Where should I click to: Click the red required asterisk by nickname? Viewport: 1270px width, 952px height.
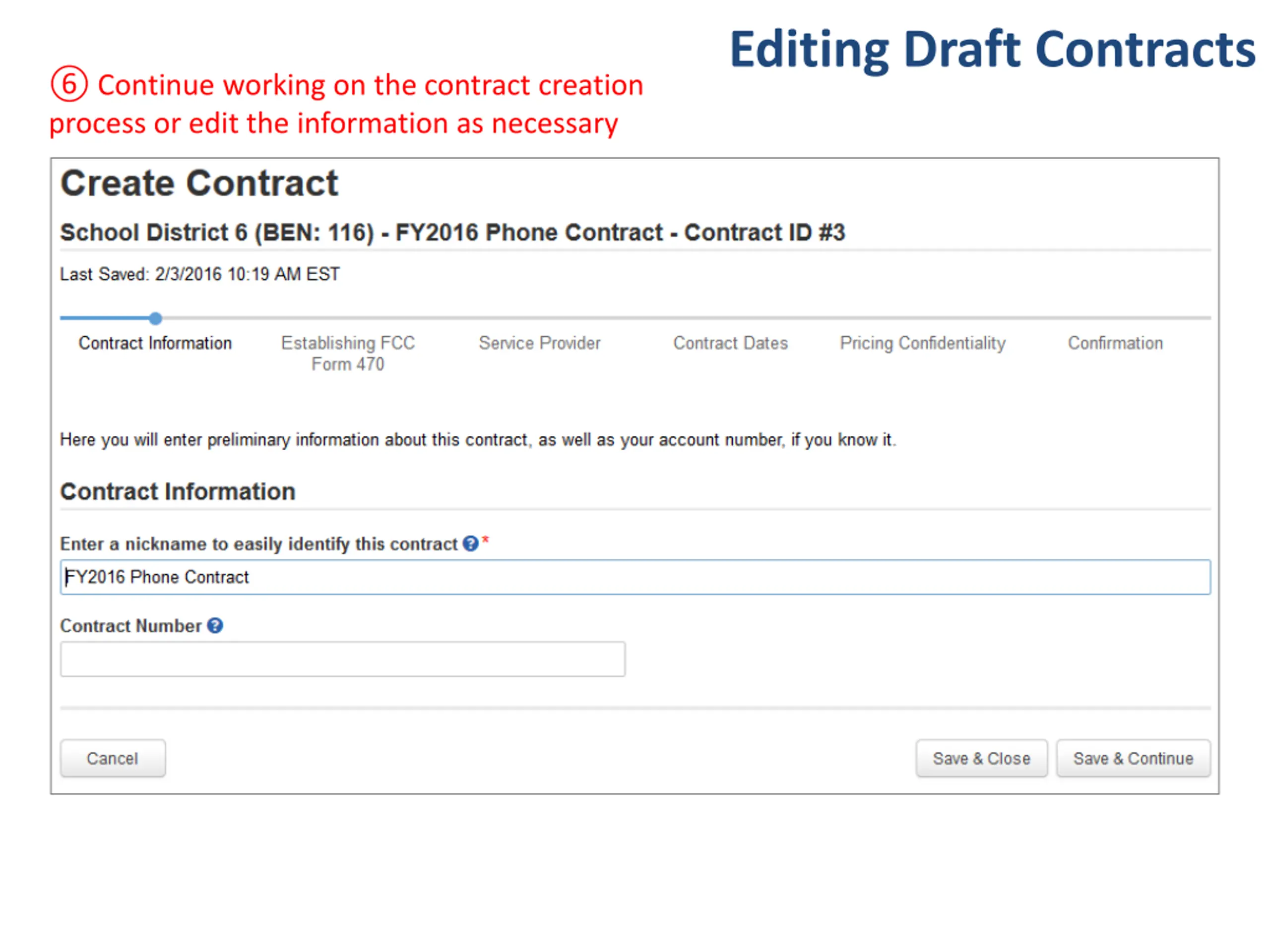pyautogui.click(x=485, y=540)
